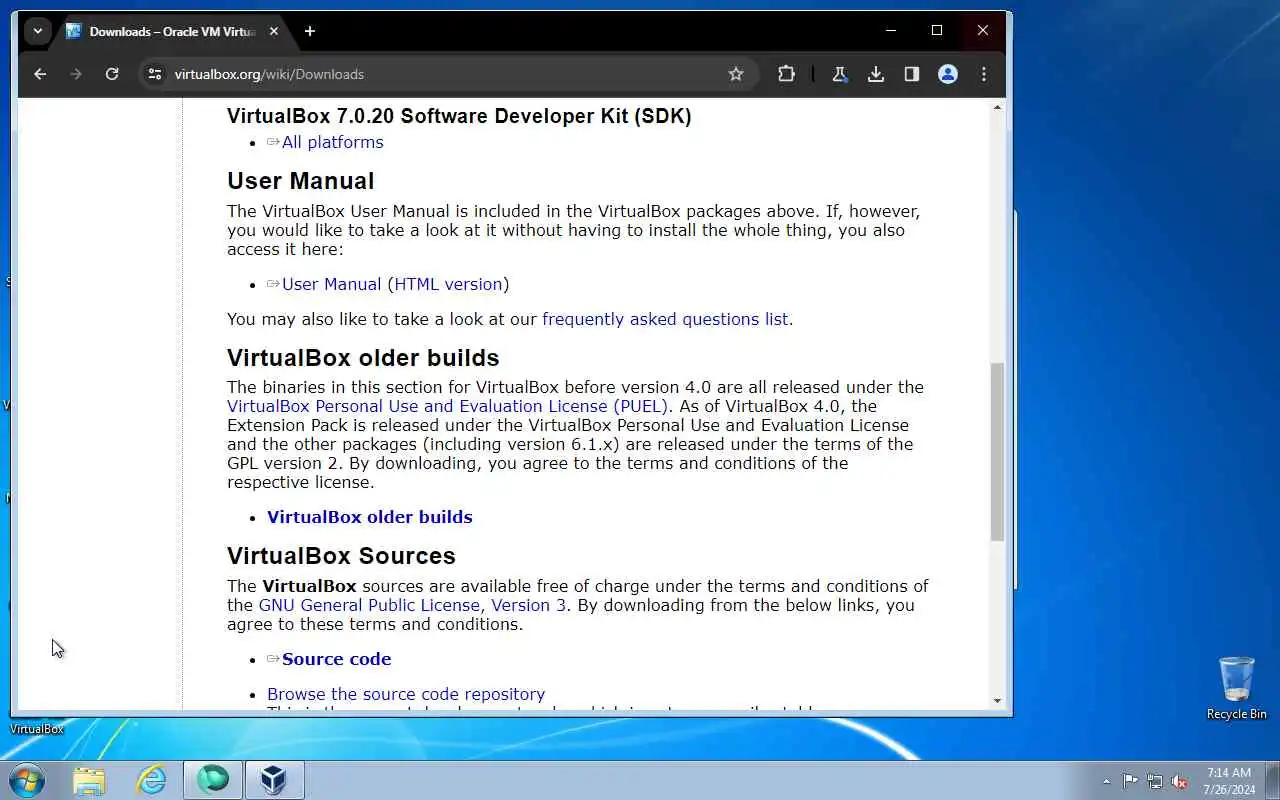Expand the tab search dropdown arrow
Viewport: 1280px width, 800px height.
[x=38, y=31]
